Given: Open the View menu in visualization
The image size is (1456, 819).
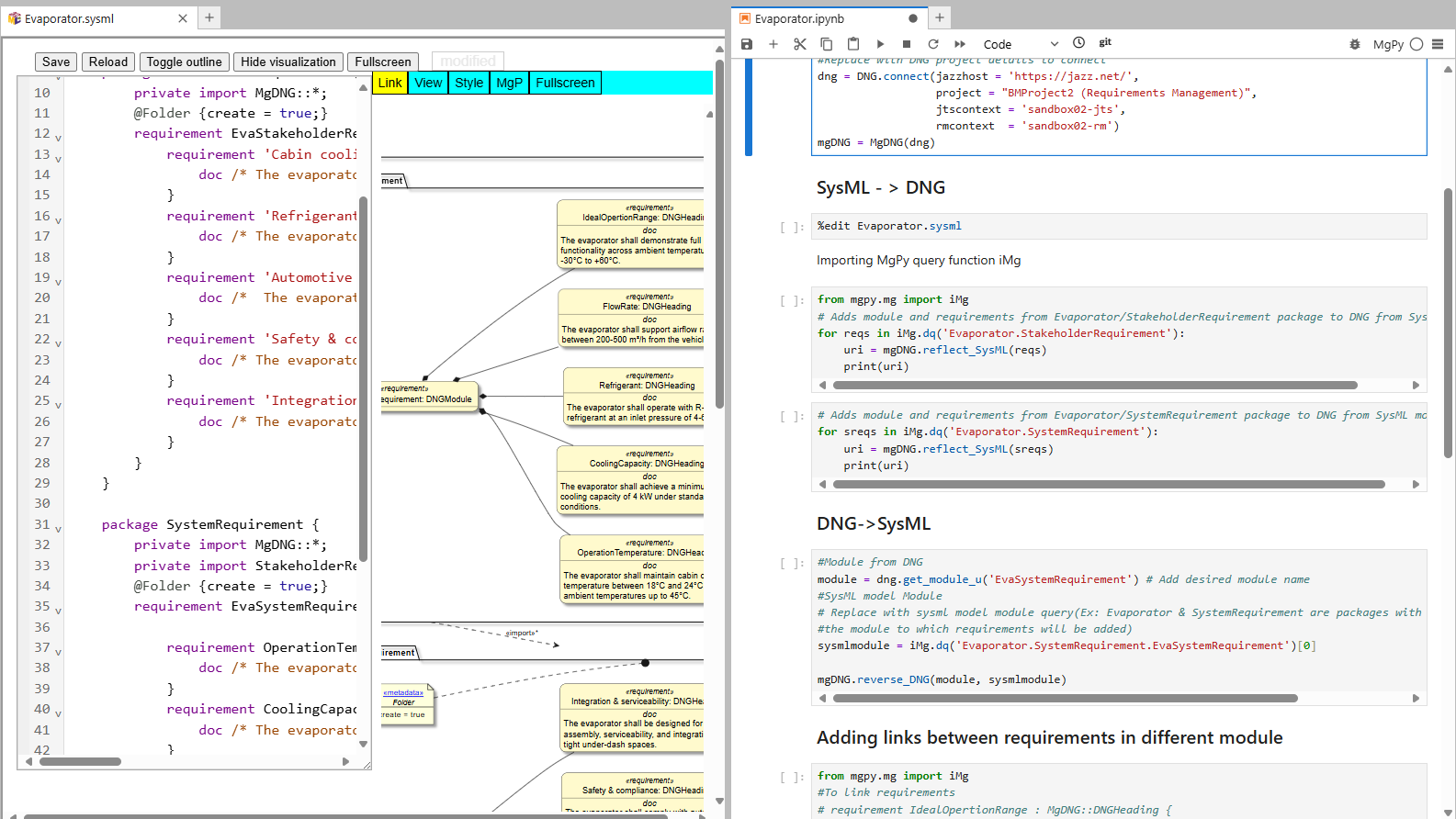Looking at the screenshot, I should 428,83.
